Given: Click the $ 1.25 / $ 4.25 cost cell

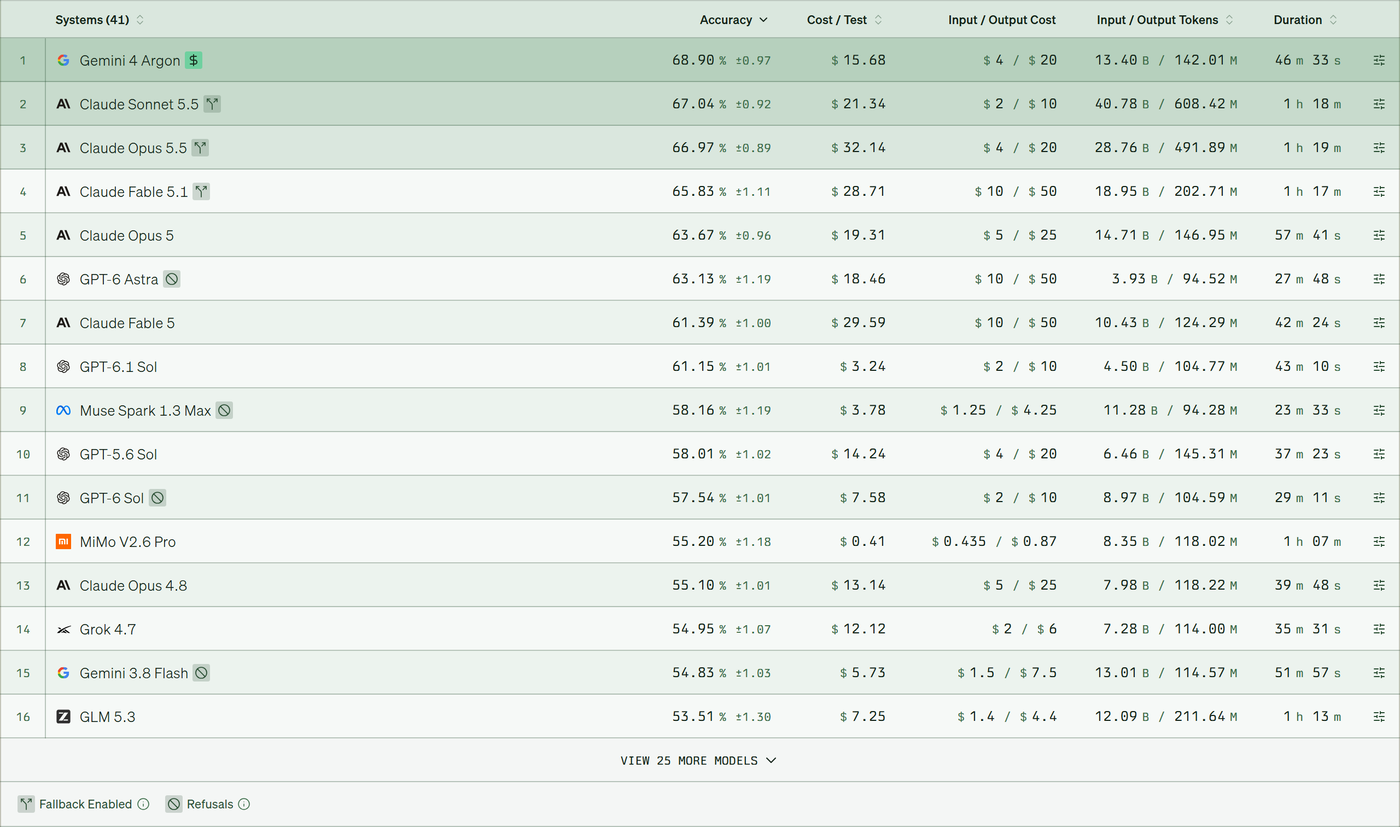Looking at the screenshot, I should coord(998,411).
